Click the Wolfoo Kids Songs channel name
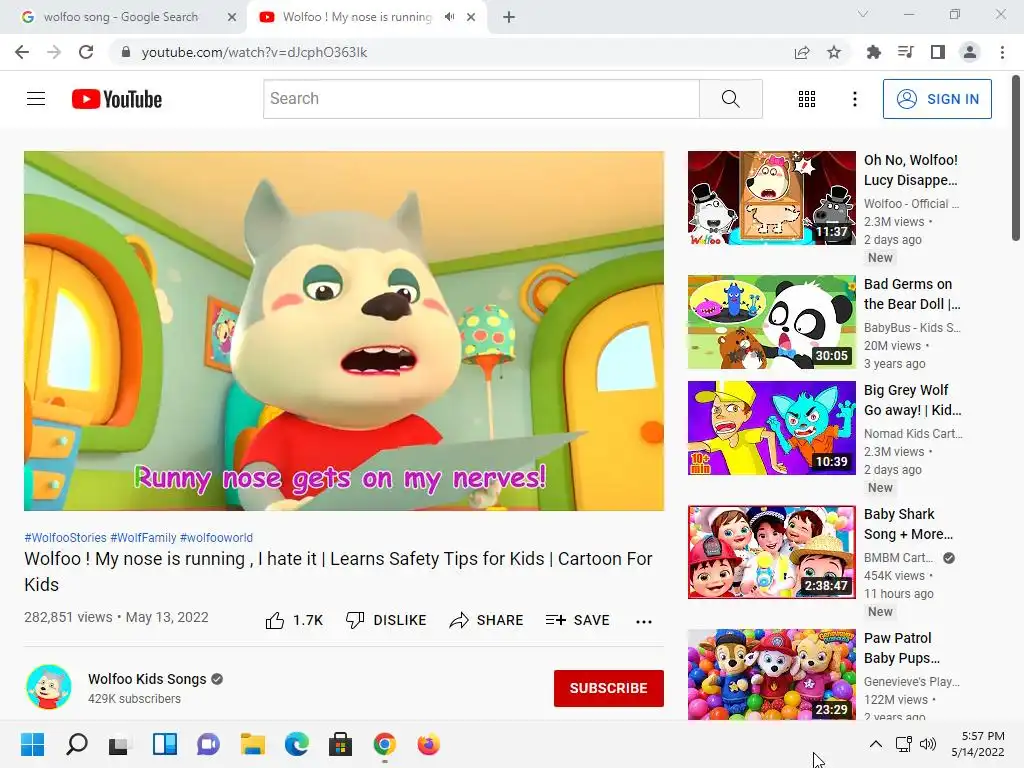This screenshot has height=768, width=1024. [x=147, y=679]
